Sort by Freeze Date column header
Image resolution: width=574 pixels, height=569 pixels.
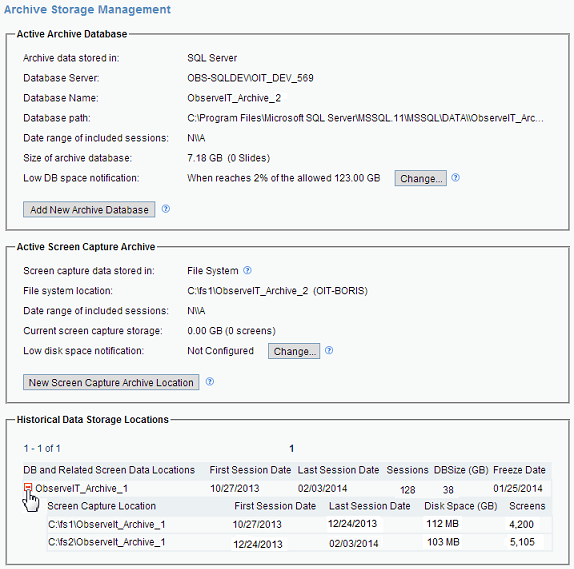[x=519, y=470]
